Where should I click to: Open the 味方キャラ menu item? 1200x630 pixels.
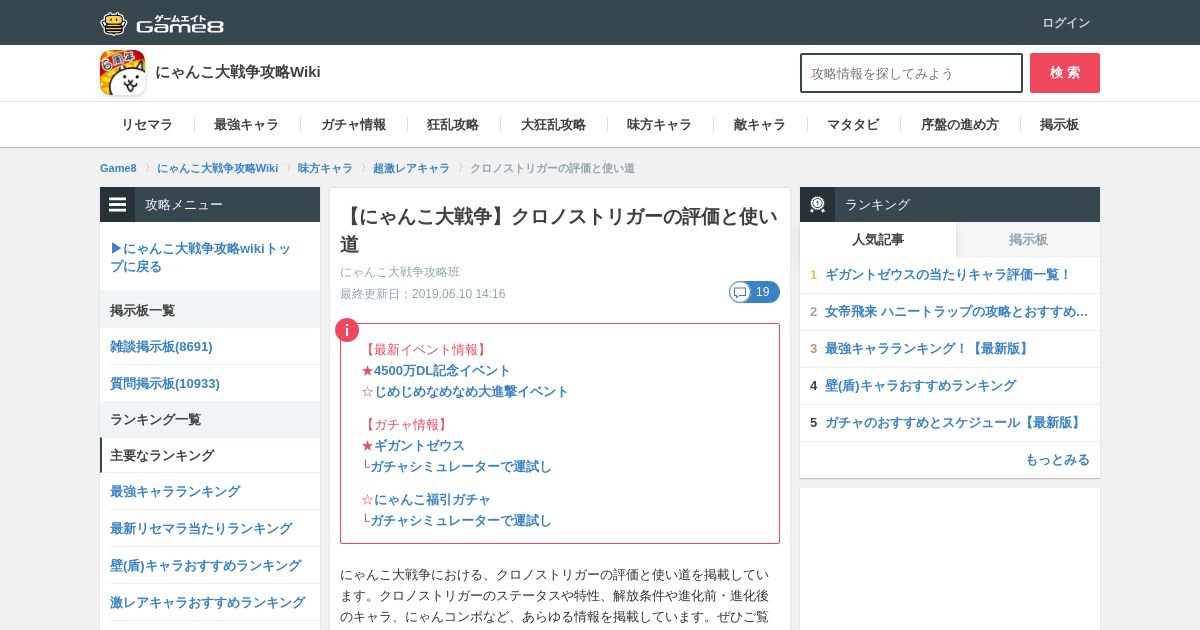(659, 125)
